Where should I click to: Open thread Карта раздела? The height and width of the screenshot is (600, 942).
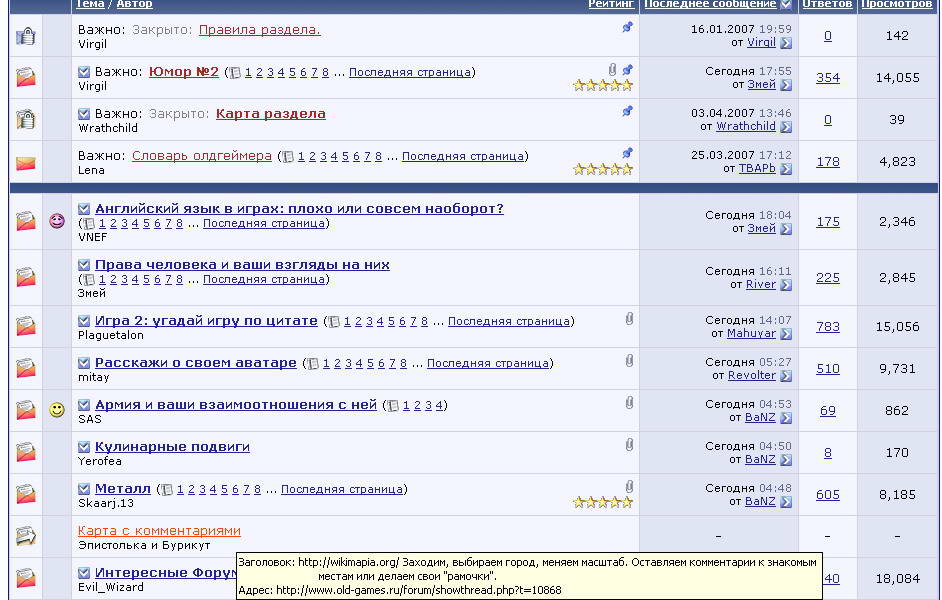pyautogui.click(x=271, y=114)
